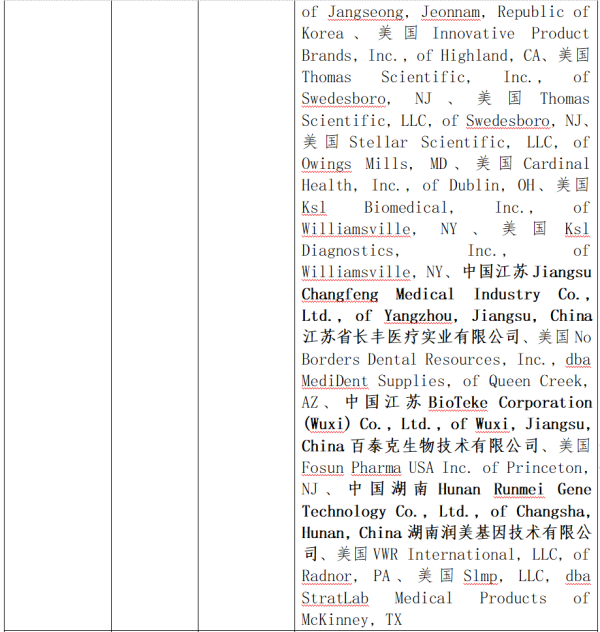Select the word "Cardinal"
The image size is (600, 632).
pos(556,164)
